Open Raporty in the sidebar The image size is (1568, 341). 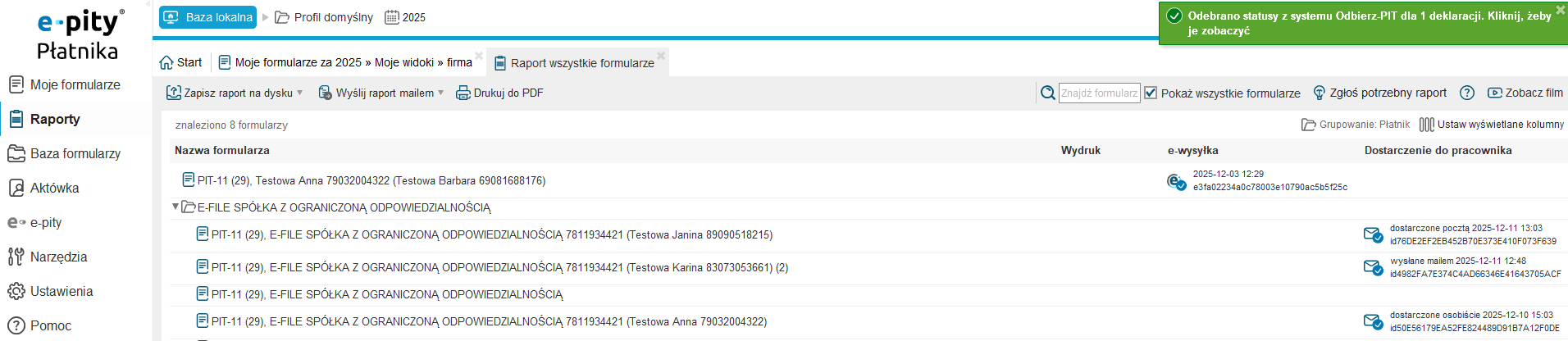[55, 119]
